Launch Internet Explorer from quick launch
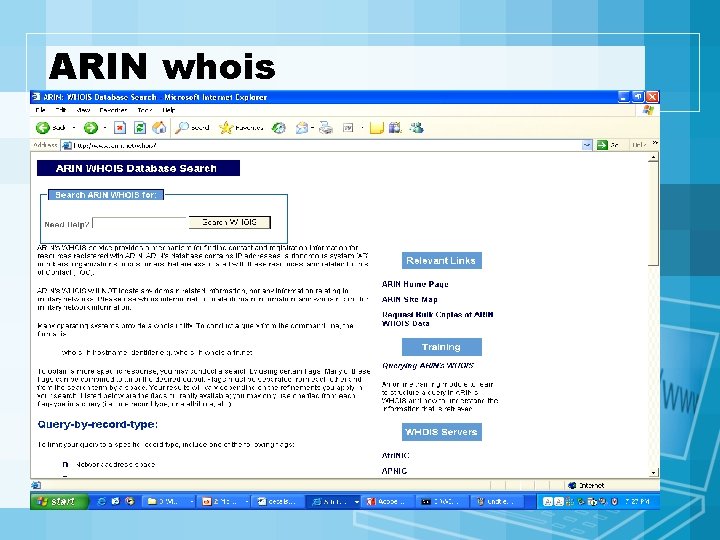The image size is (720, 540). [x=101, y=501]
